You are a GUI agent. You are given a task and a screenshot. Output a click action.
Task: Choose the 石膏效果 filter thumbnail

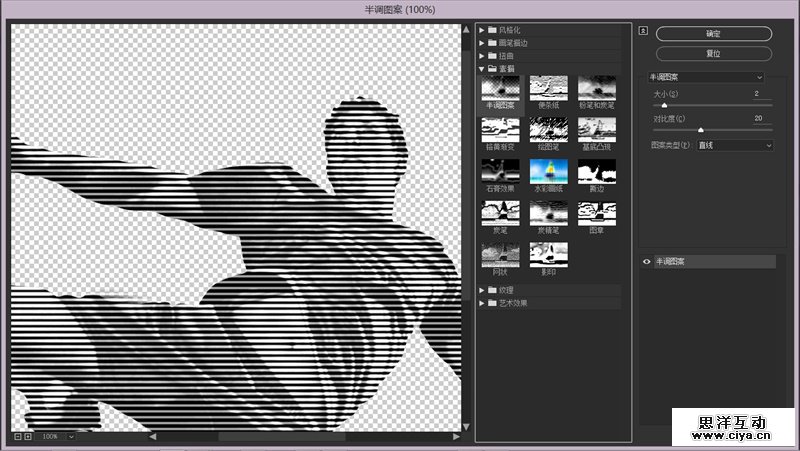click(499, 170)
